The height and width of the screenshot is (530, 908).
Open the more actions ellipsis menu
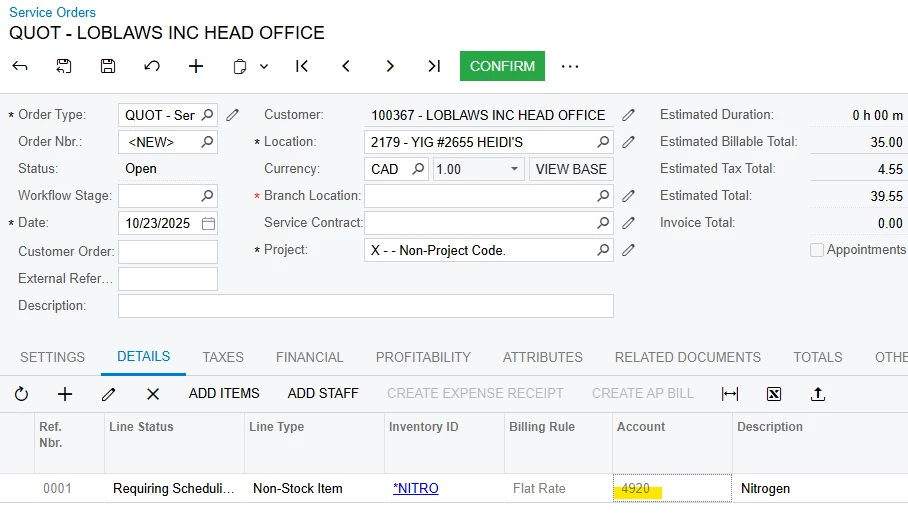click(570, 67)
